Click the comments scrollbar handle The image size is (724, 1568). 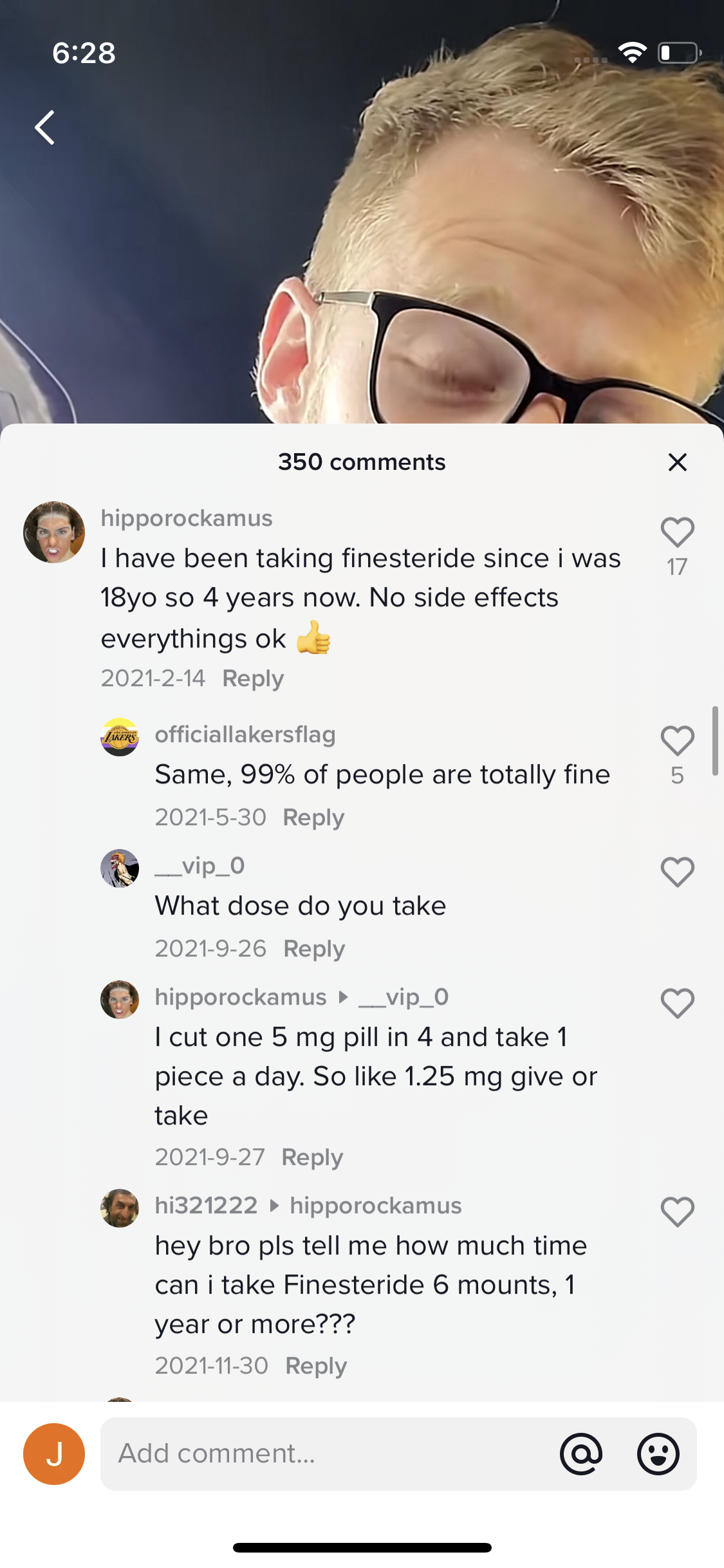point(715,741)
